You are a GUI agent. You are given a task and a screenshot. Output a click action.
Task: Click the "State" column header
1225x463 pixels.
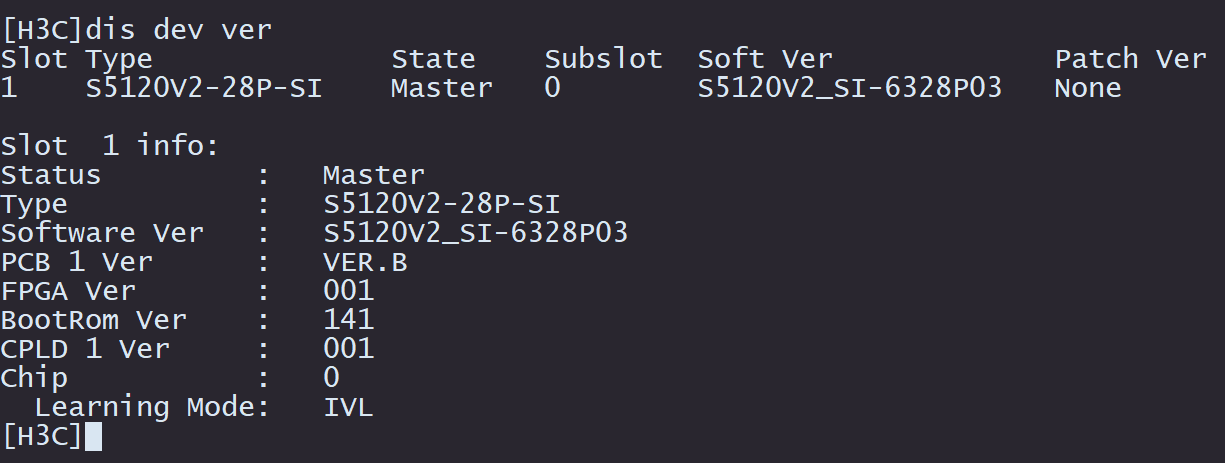433,59
